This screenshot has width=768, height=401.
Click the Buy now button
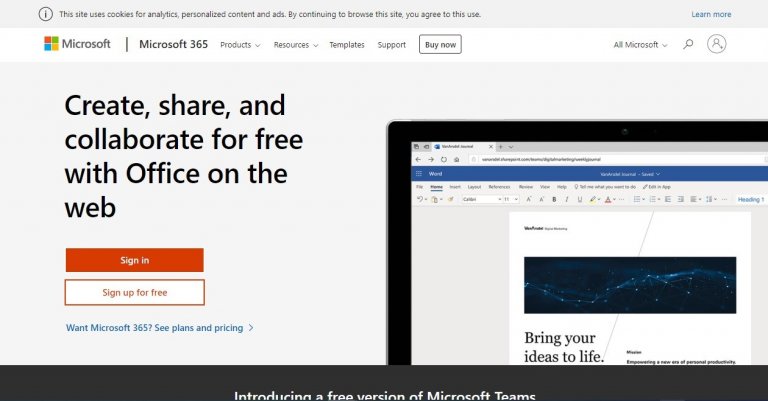point(440,45)
